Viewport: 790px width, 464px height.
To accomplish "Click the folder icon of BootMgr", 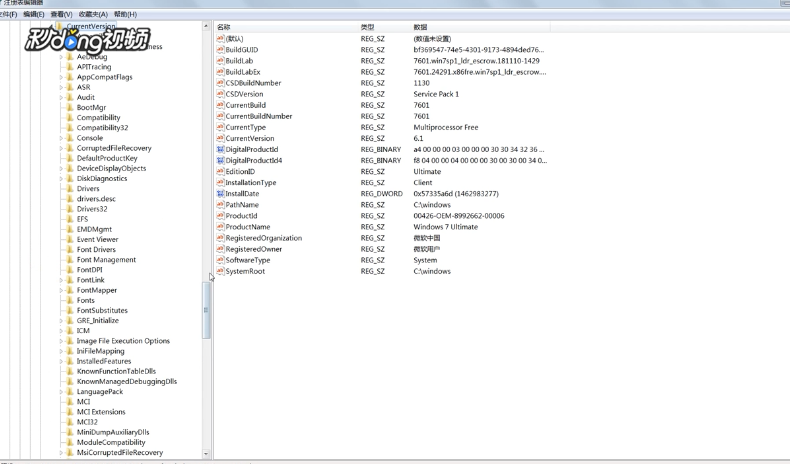I will click(x=70, y=107).
